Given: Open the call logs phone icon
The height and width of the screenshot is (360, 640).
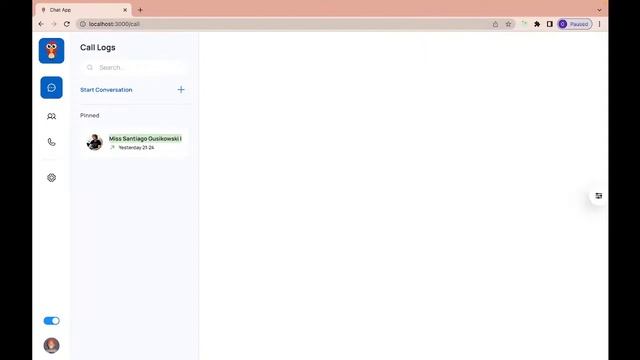Looking at the screenshot, I should click(51, 142).
